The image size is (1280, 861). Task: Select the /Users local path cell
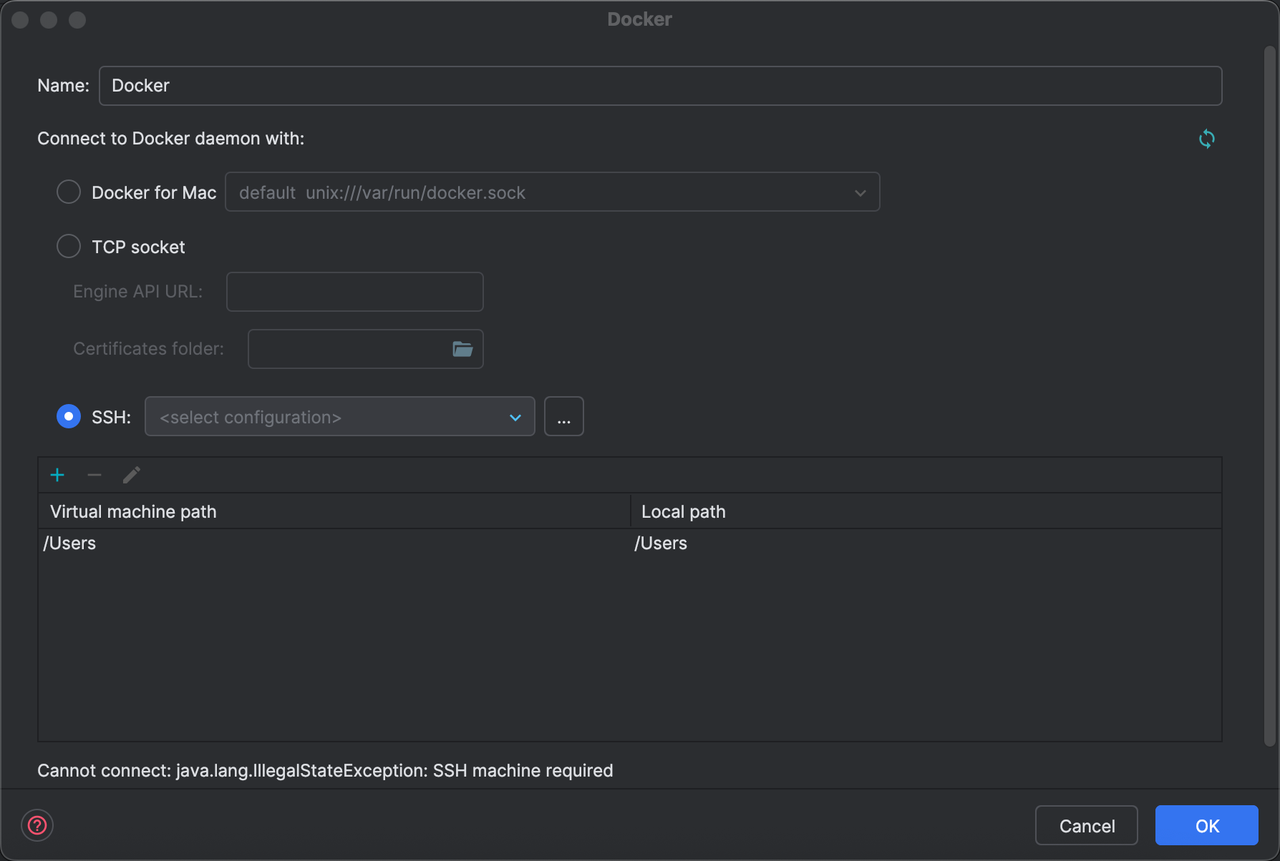click(x=926, y=544)
